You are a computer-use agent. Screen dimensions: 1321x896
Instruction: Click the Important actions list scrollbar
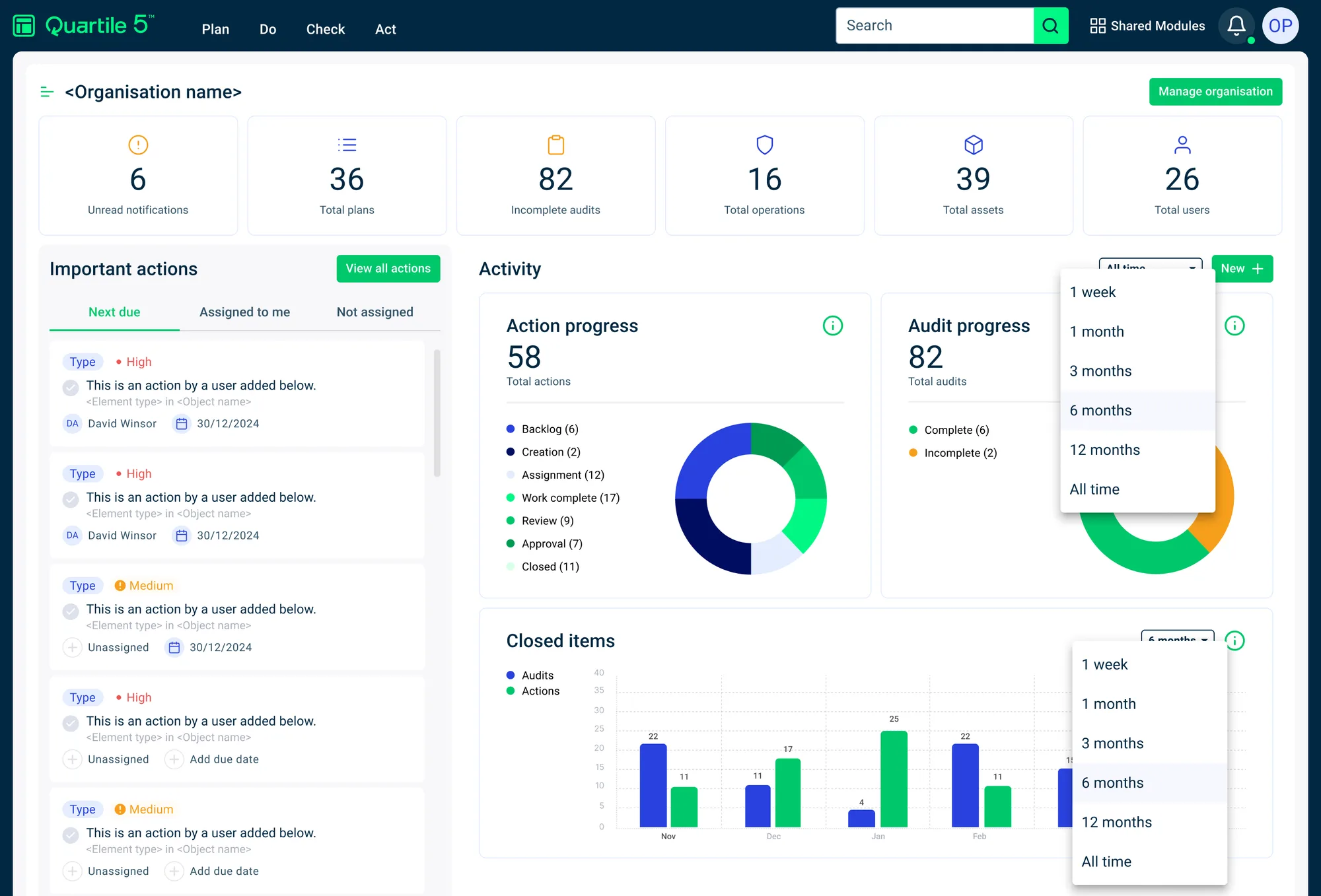click(437, 413)
